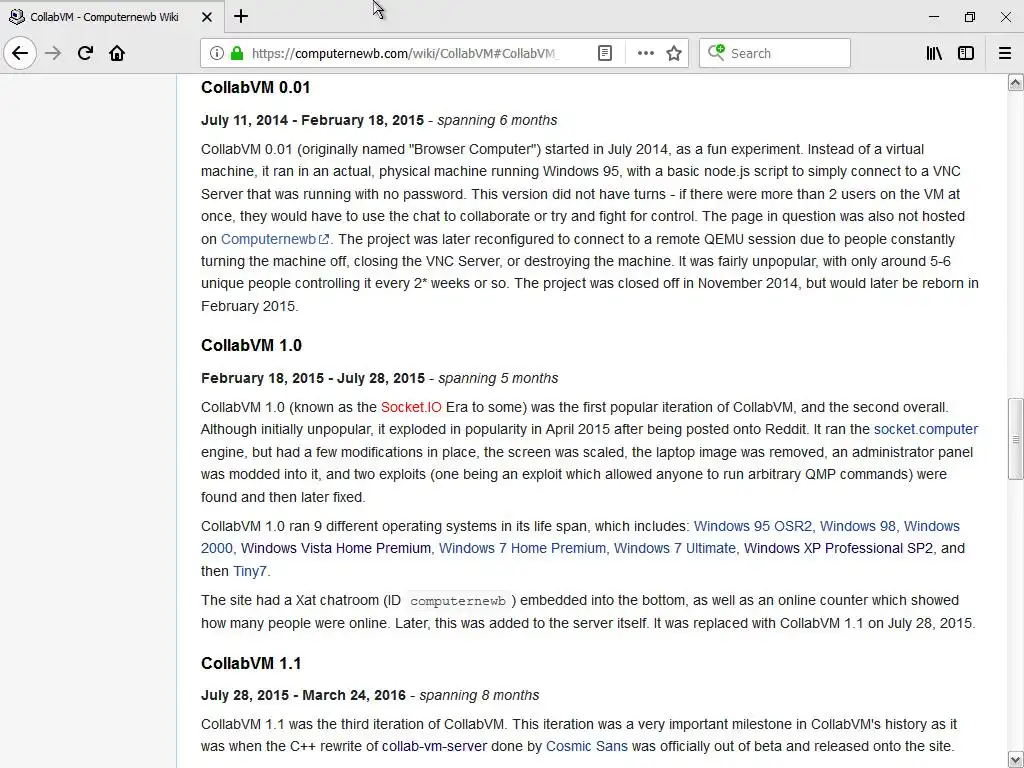Screen dimensions: 1024x768
Task: Click 'February 18, 2015 - July 28, 2015' date line
Action: tap(313, 378)
